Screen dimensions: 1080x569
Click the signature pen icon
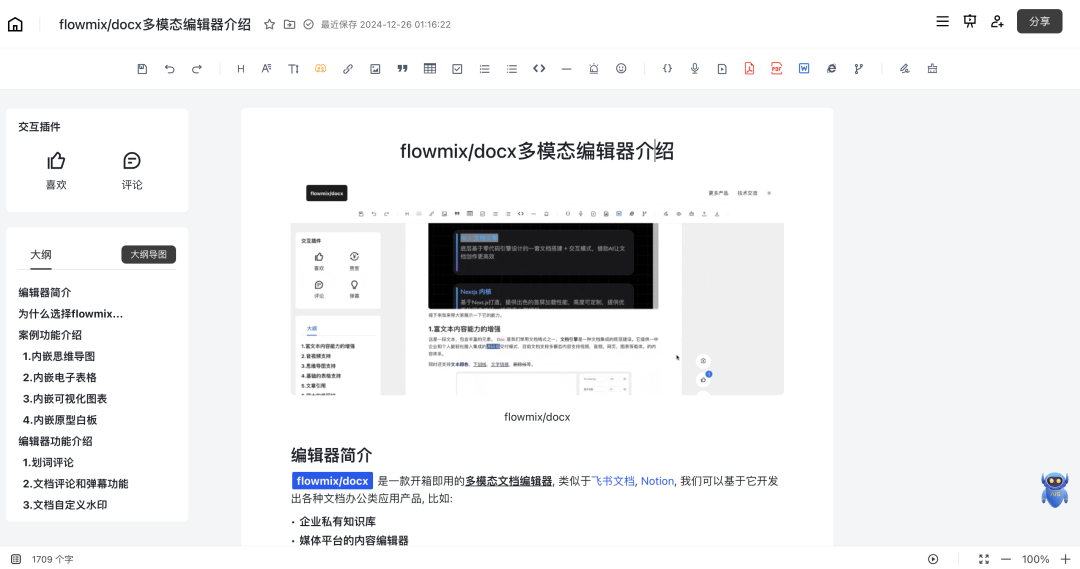point(904,69)
